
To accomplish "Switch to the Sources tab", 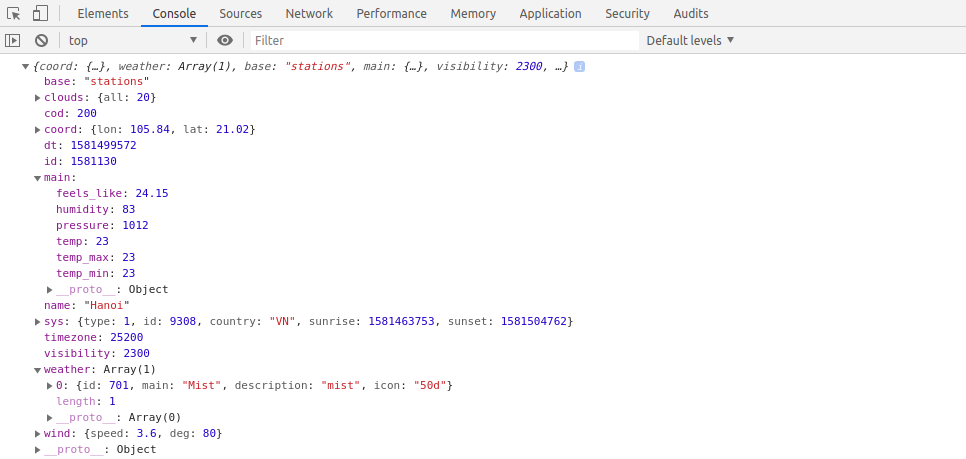I will (x=240, y=14).
